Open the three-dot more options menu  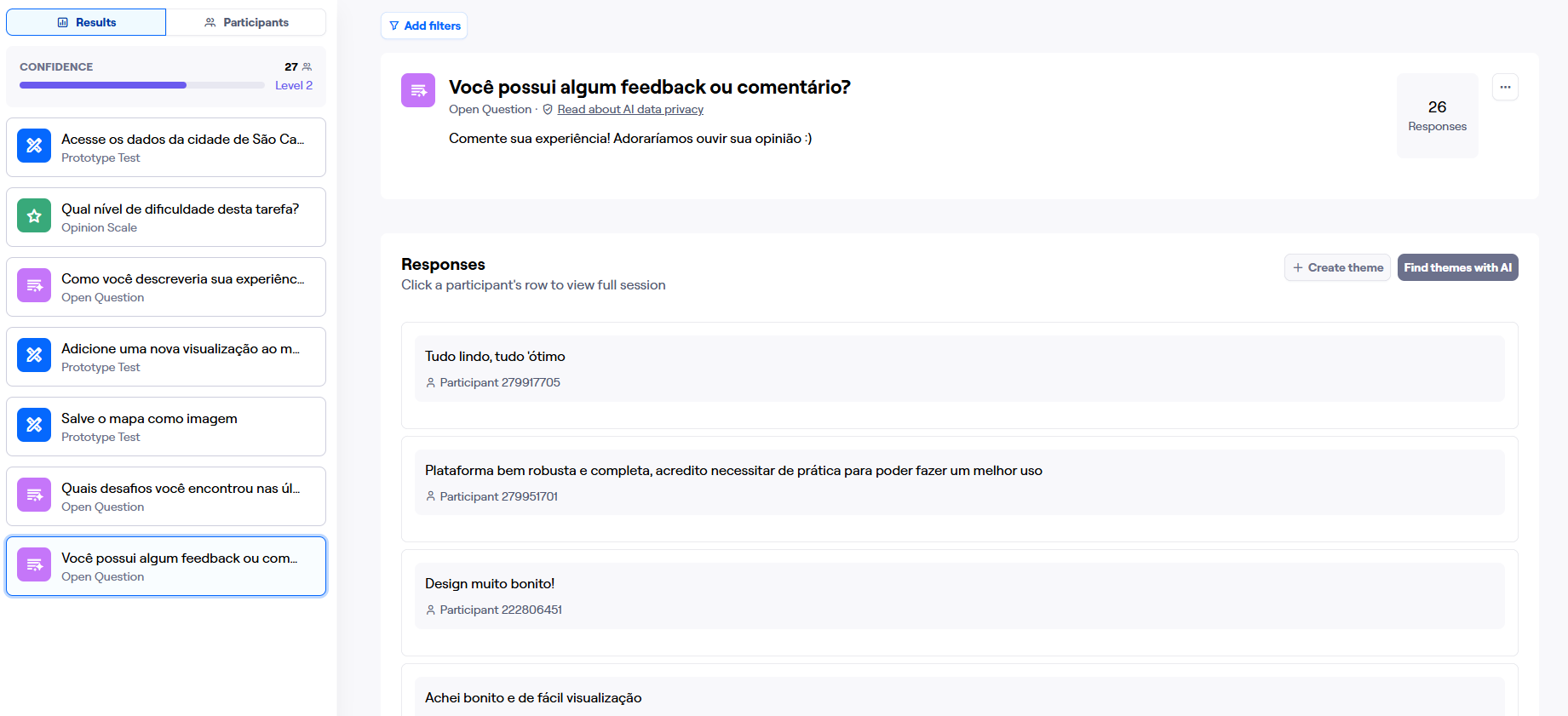(1505, 87)
